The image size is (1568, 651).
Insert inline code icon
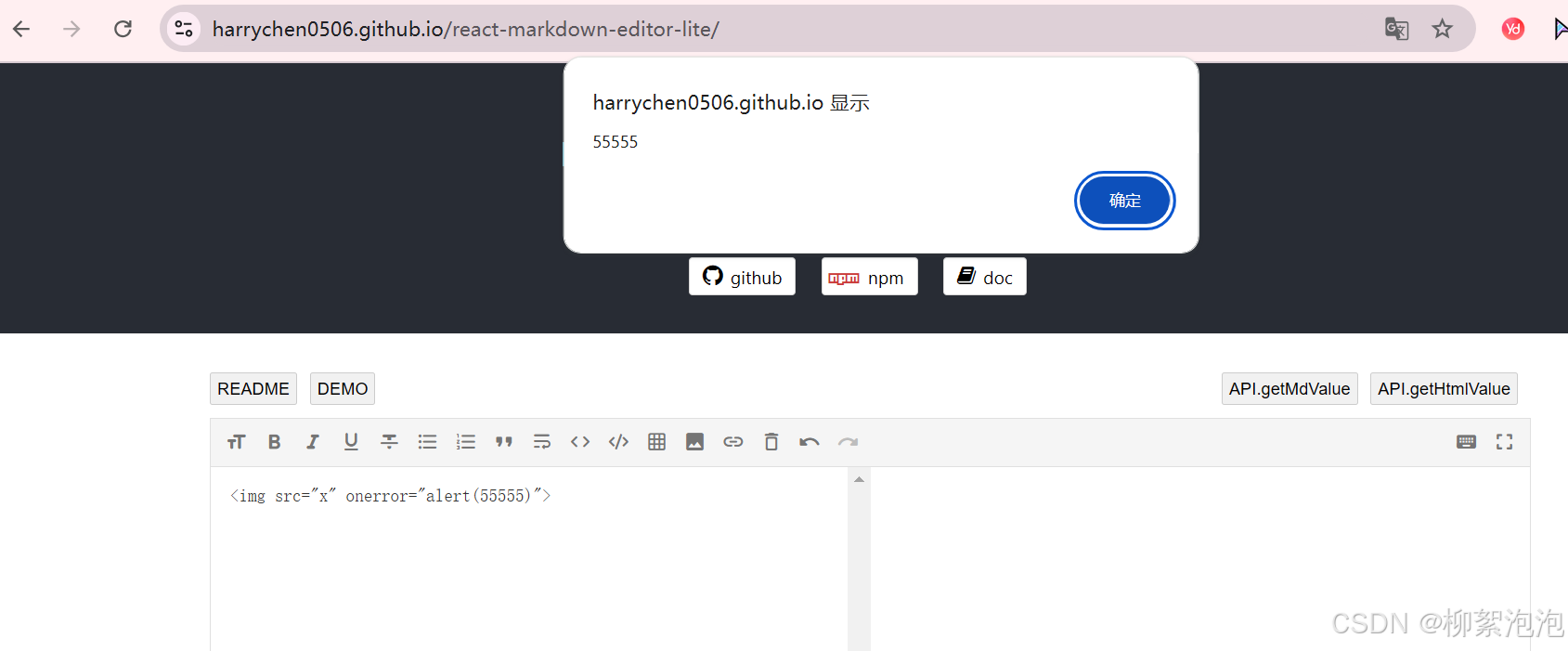point(580,442)
